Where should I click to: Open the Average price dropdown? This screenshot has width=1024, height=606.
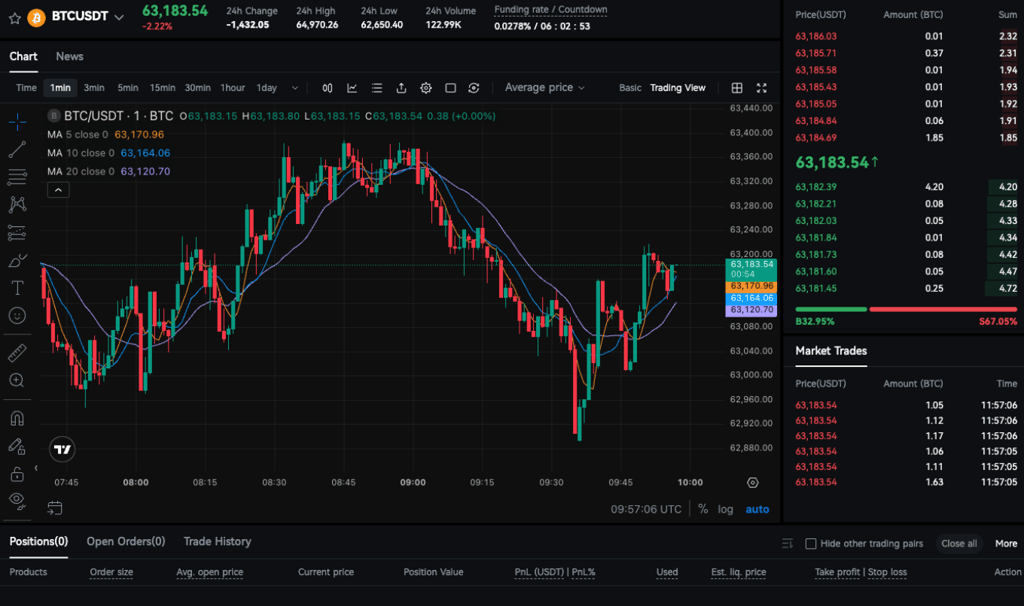[x=545, y=88]
